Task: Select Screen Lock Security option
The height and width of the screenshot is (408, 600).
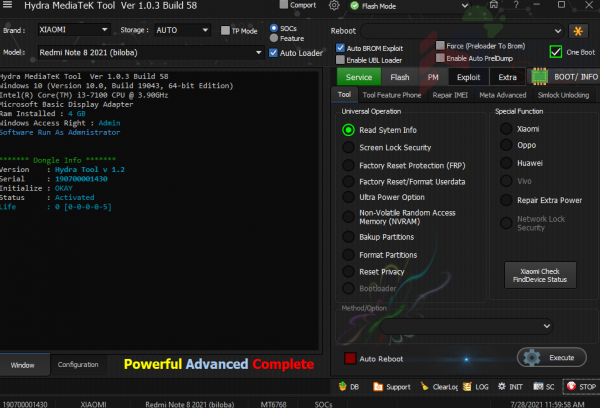Action: pyautogui.click(x=348, y=147)
